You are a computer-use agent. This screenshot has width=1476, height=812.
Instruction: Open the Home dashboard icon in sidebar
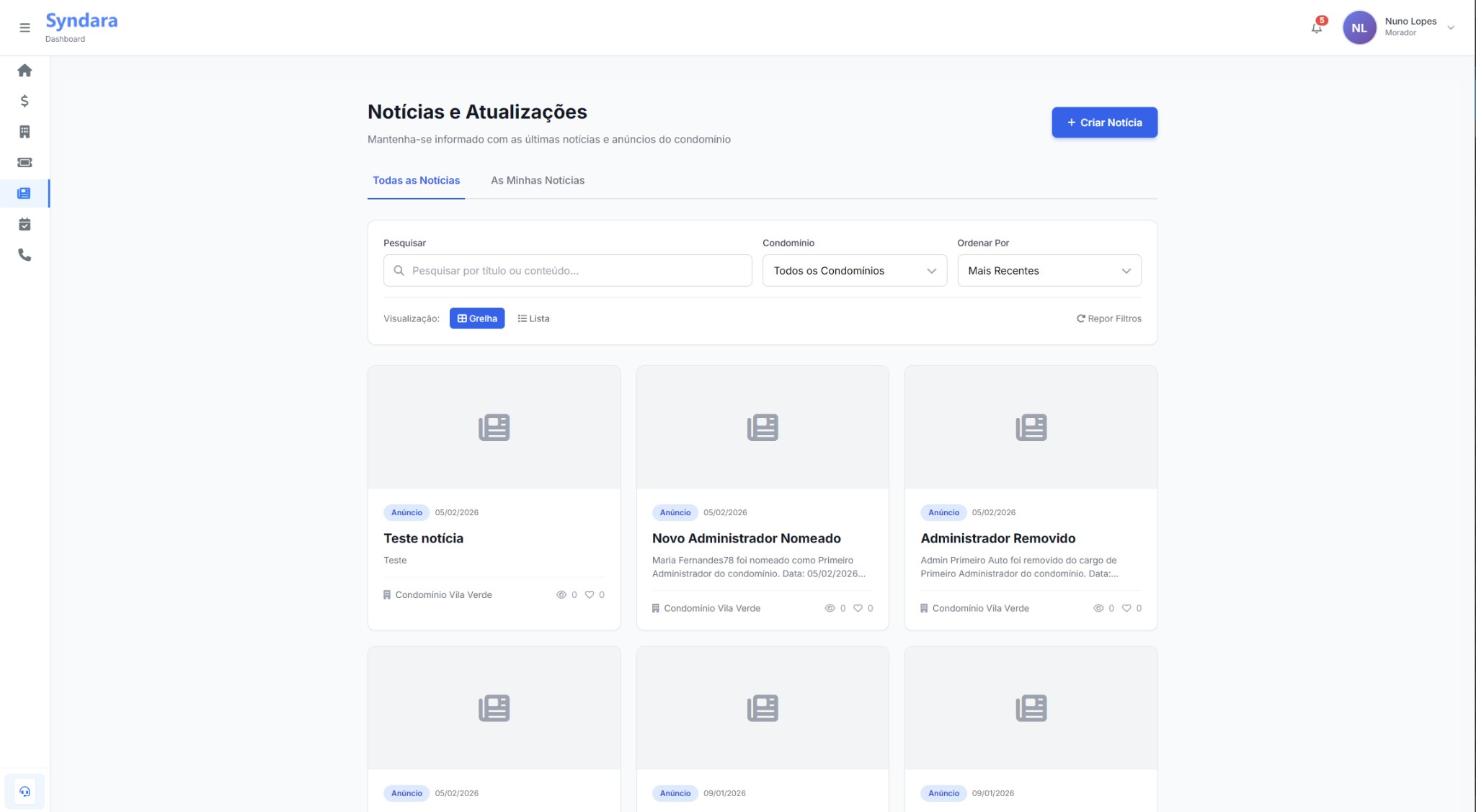[25, 70]
